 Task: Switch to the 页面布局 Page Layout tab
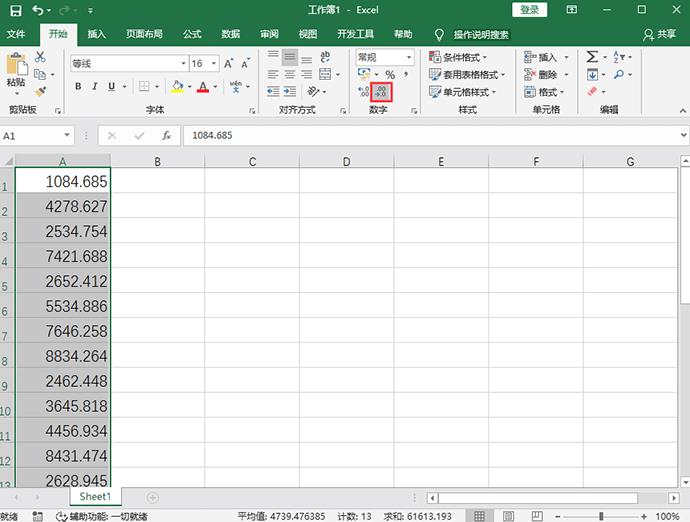(144, 34)
